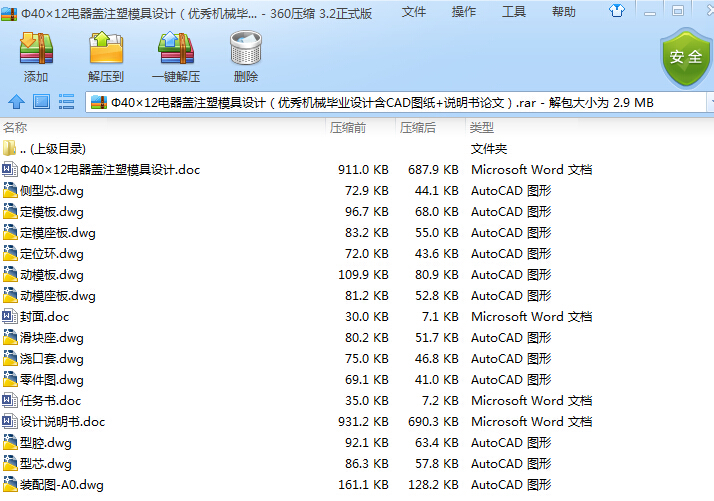
Task: Click AutoCAD icon beside 型腔.dwg
Action: 10,442
